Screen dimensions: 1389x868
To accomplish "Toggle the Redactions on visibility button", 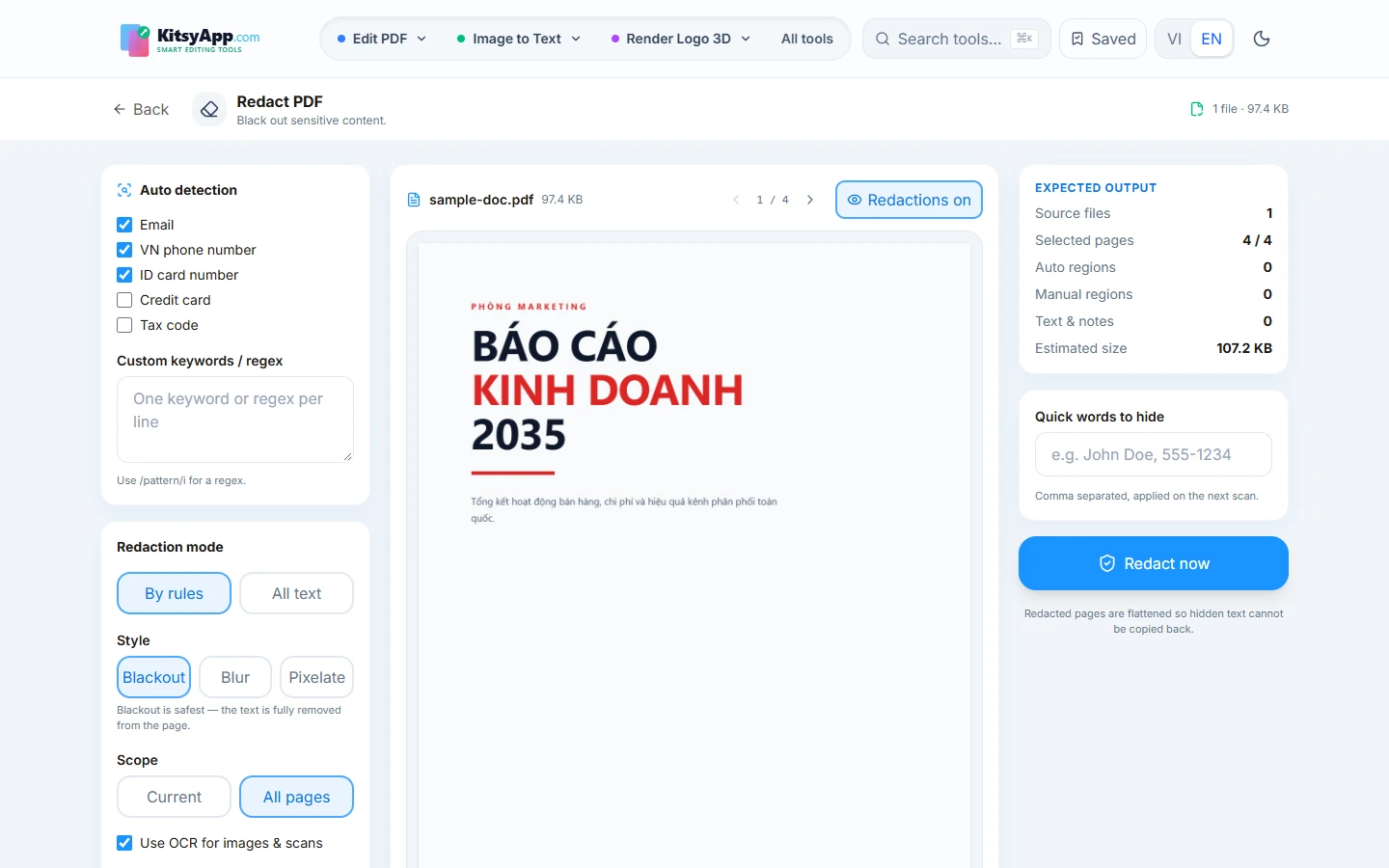I will (909, 200).
